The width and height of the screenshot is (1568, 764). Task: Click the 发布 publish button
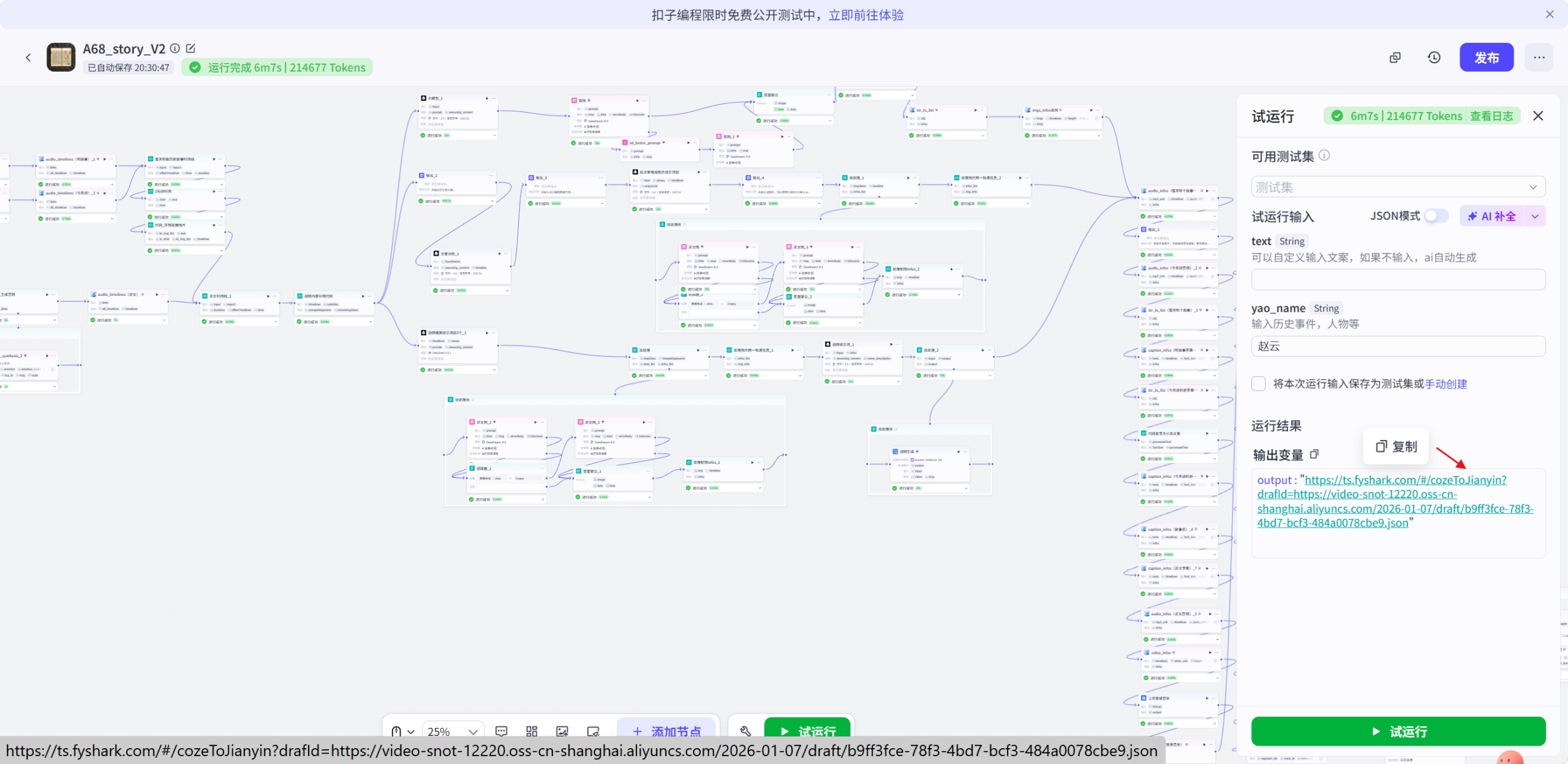(x=1487, y=57)
